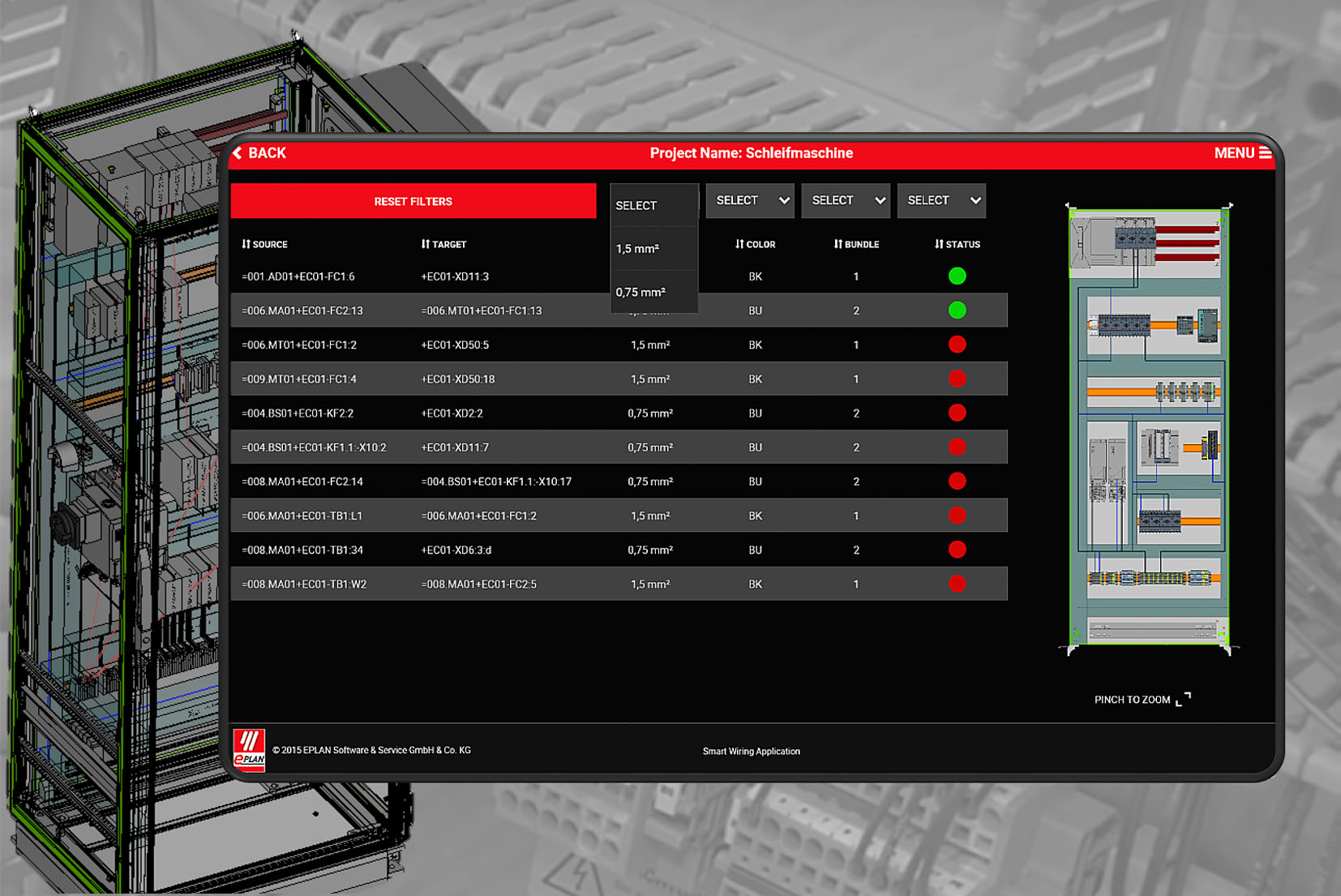Image resolution: width=1341 pixels, height=896 pixels.
Task: Click the cabinet layout preview thumbnail
Action: tap(1149, 428)
